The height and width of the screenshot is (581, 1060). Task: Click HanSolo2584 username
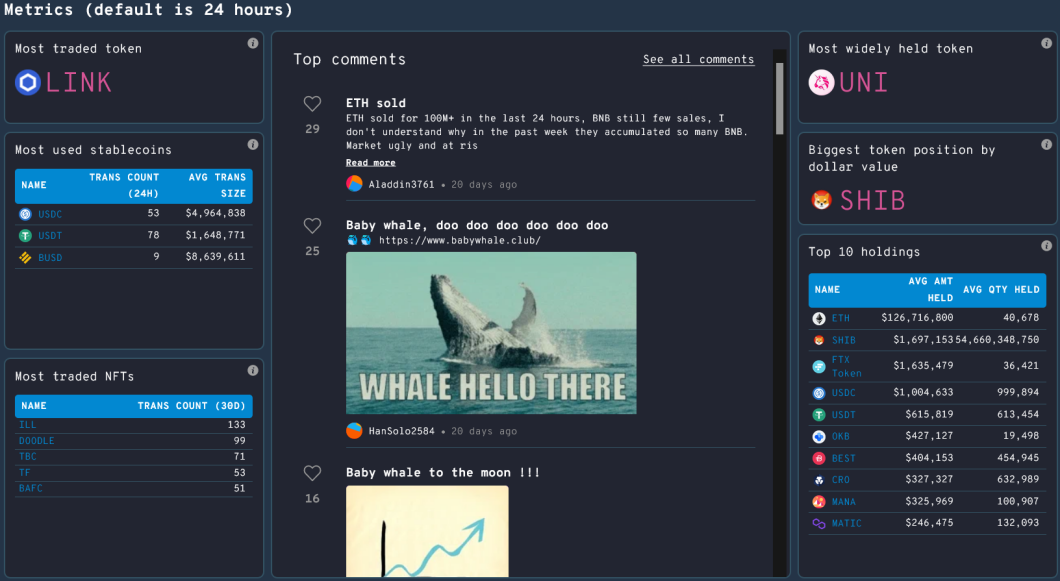pyautogui.click(x=402, y=431)
